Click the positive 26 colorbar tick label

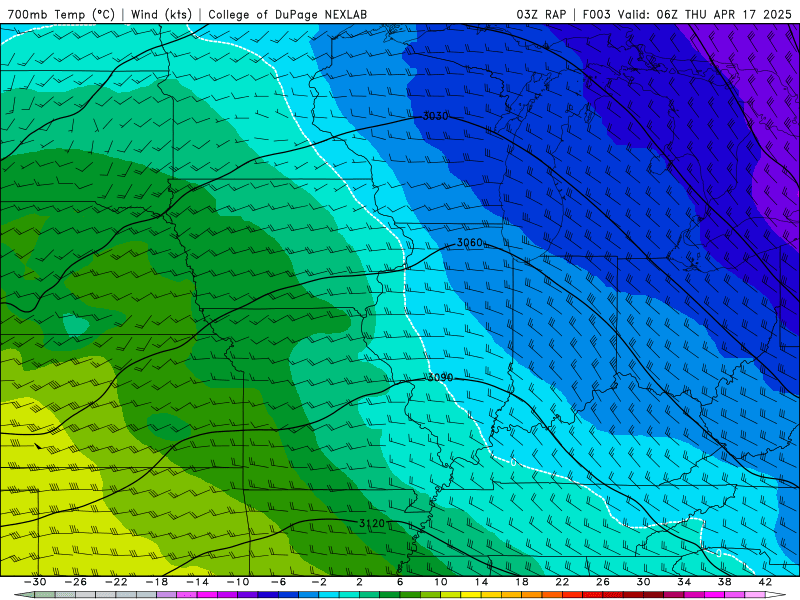[x=603, y=582]
